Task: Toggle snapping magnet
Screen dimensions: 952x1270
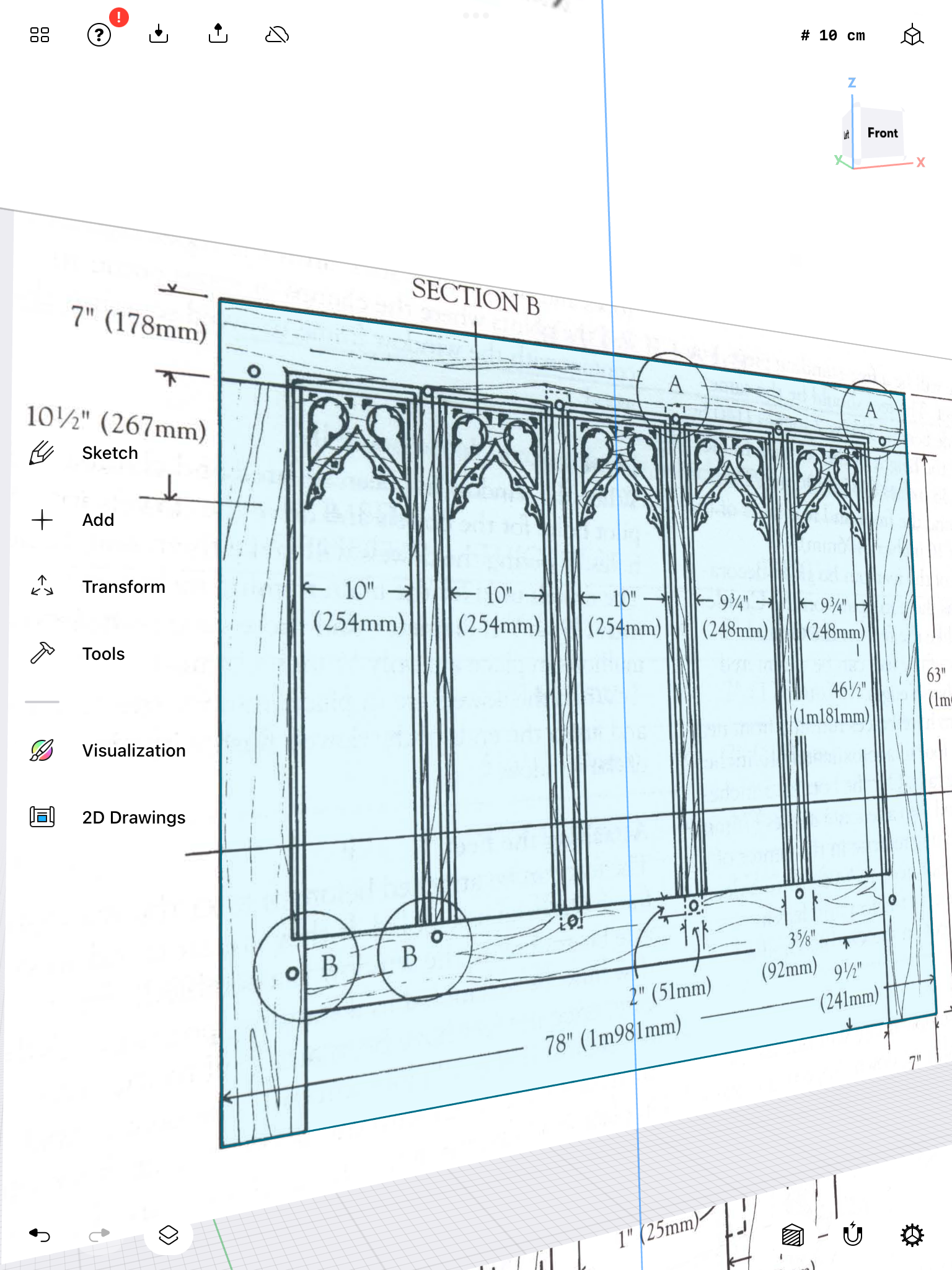Action: coord(853,1234)
